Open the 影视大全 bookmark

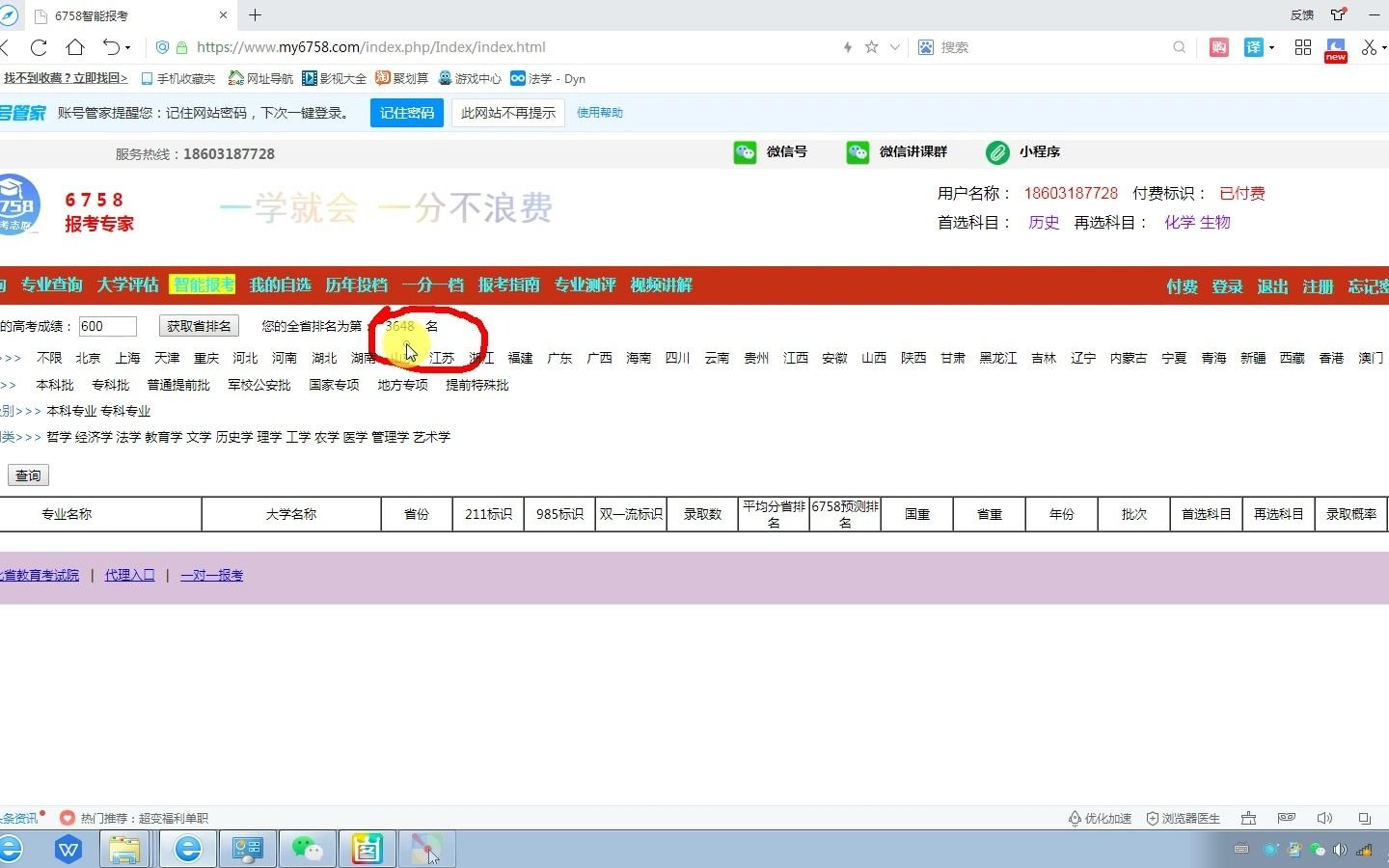(334, 79)
